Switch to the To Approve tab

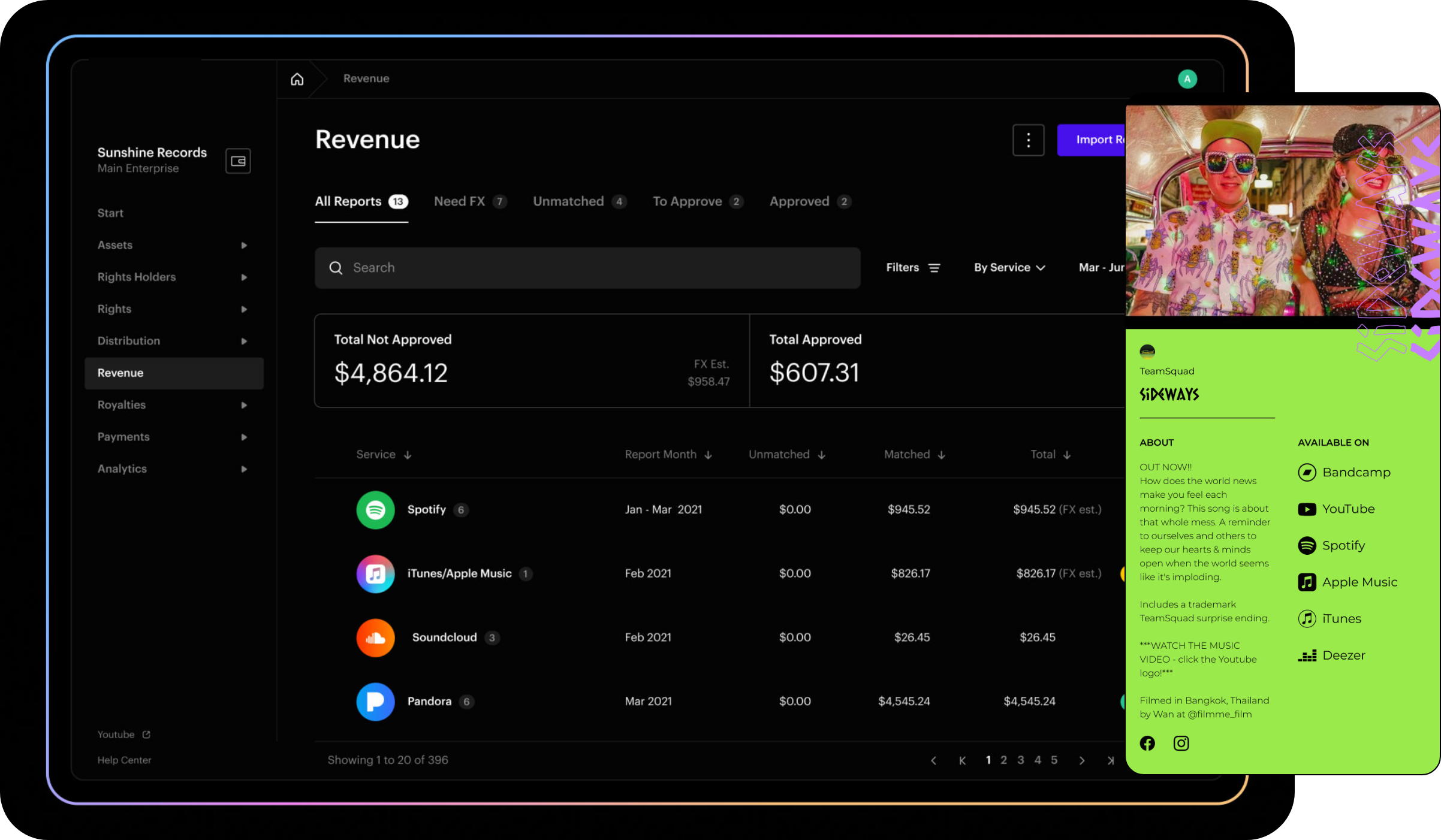(x=698, y=202)
